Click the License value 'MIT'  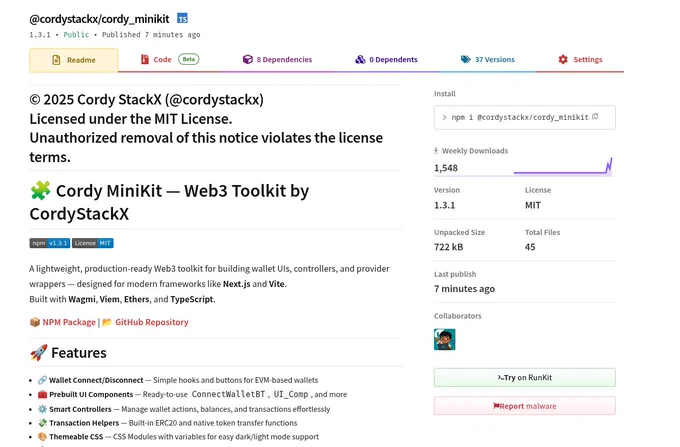point(533,205)
